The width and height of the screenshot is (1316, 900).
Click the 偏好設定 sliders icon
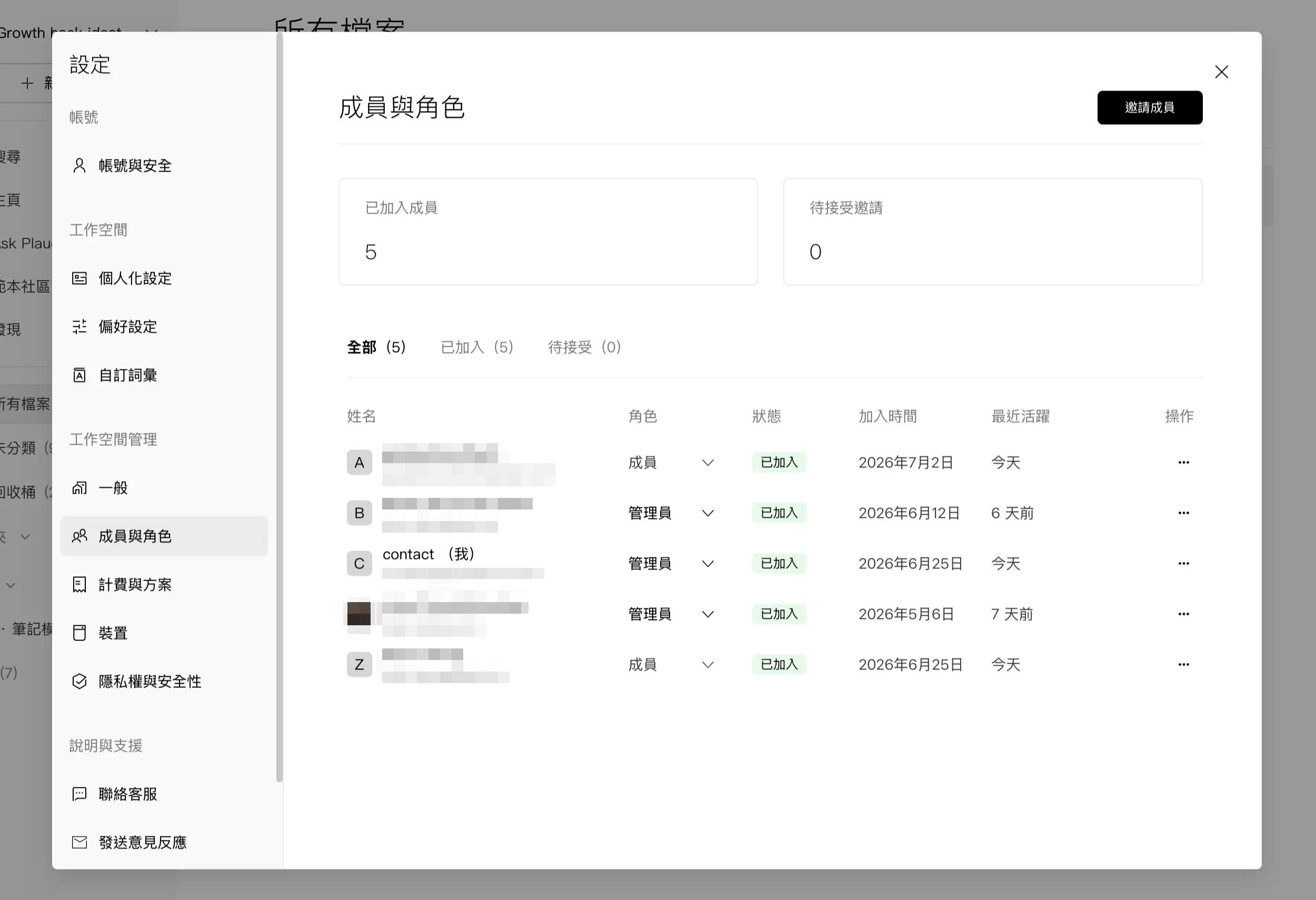click(79, 327)
